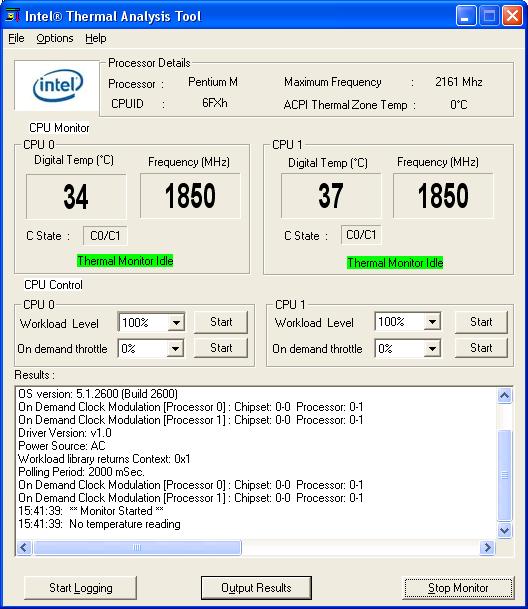
Task: Click CPU 0 frequency value 1850
Action: click(190, 196)
